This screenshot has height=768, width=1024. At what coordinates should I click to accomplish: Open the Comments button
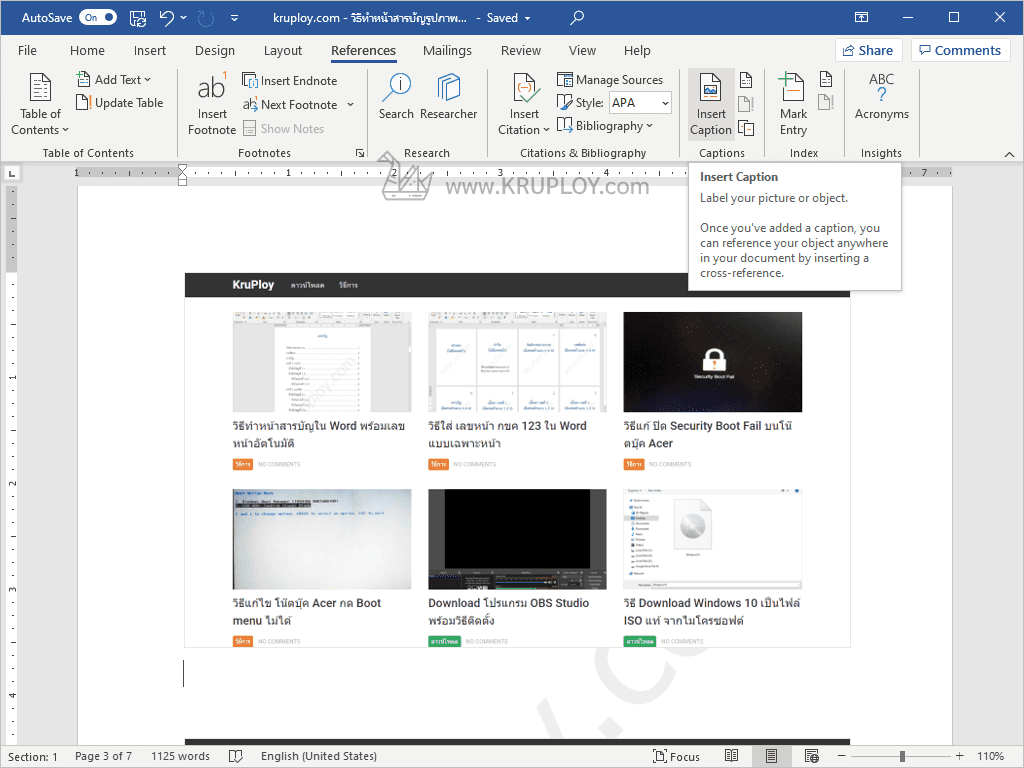[x=960, y=50]
